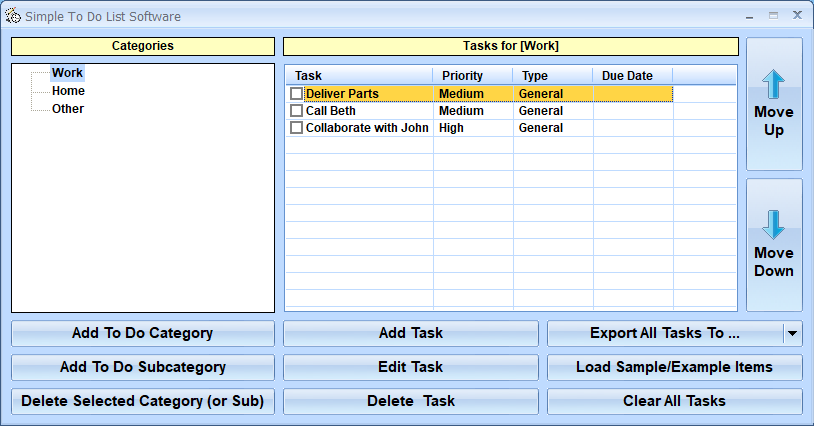Open the Export All Tasks dropdown arrow
This screenshot has height=426, width=814.
[x=792, y=334]
